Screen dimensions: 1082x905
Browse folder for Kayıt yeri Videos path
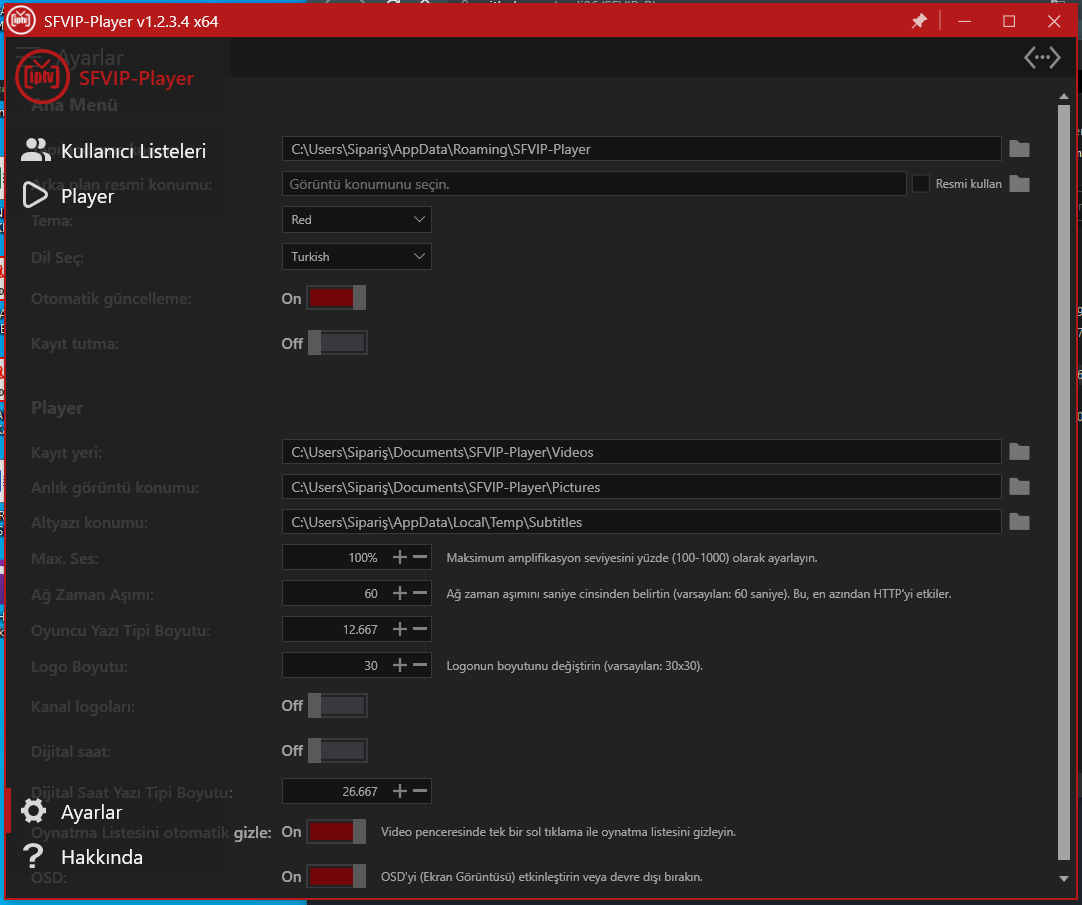coord(1019,452)
